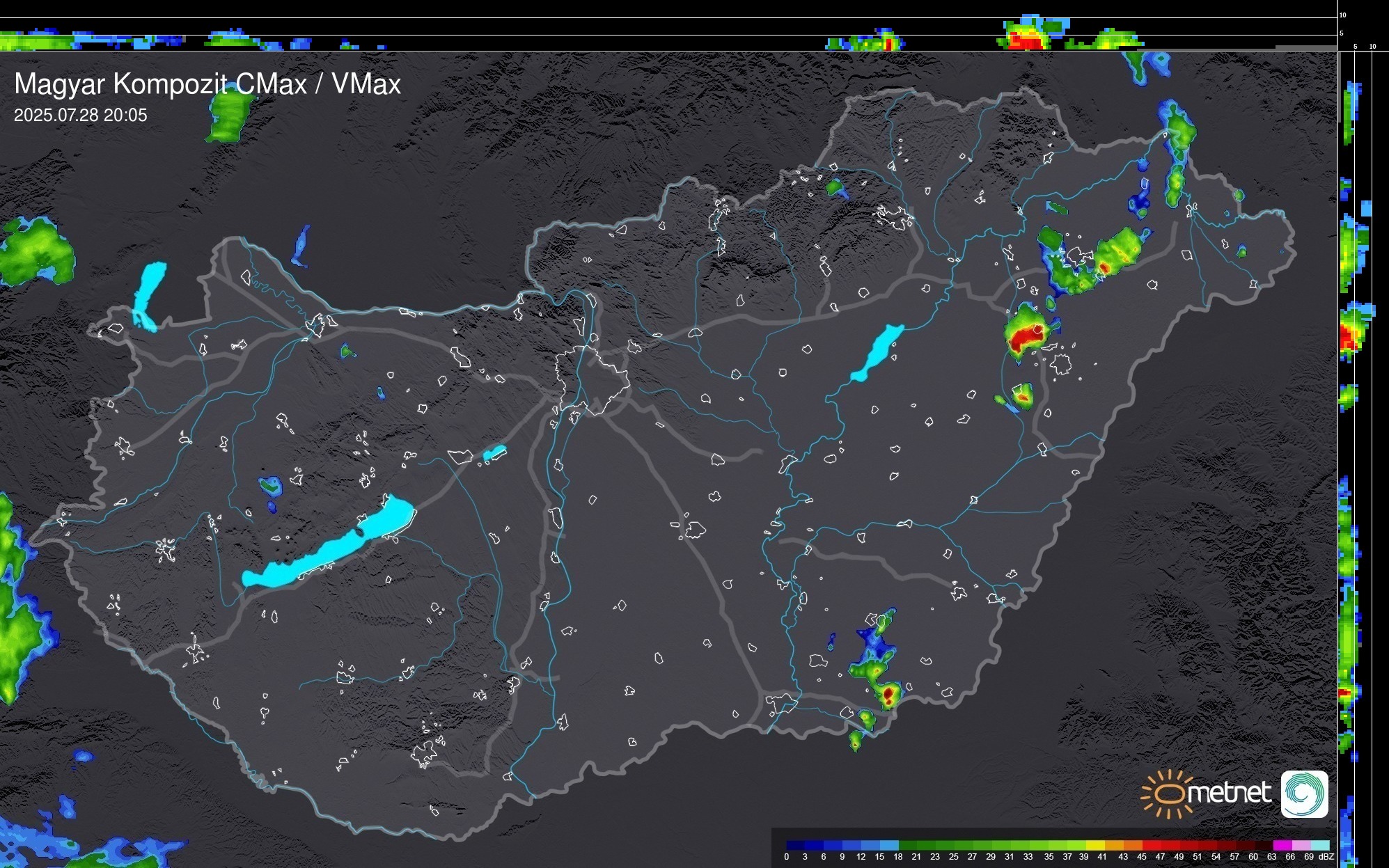Click the large red storm core in eastern Hungary
1389x868 pixels.
(1023, 336)
